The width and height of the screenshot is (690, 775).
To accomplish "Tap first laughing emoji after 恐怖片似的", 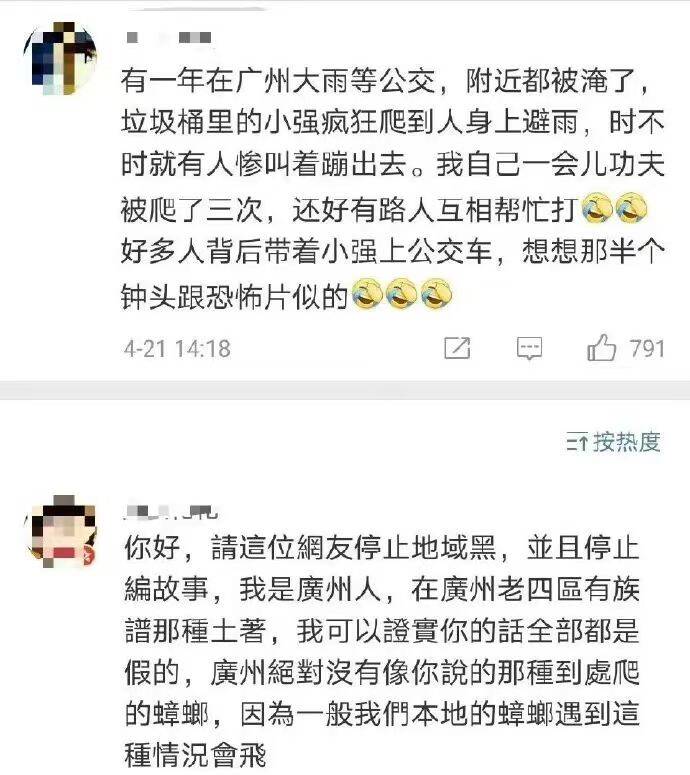I will pos(367,294).
